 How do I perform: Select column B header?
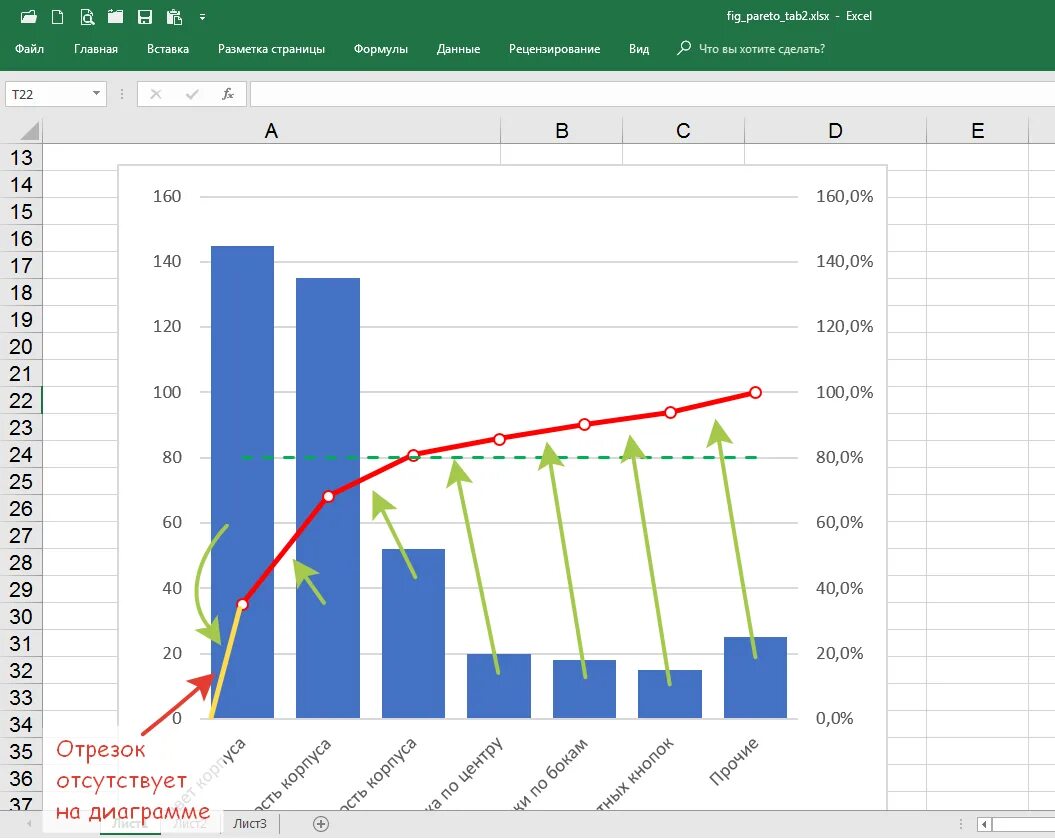(x=562, y=131)
